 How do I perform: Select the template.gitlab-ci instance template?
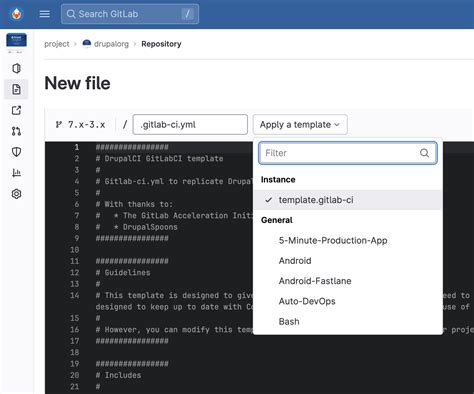[x=348, y=200]
